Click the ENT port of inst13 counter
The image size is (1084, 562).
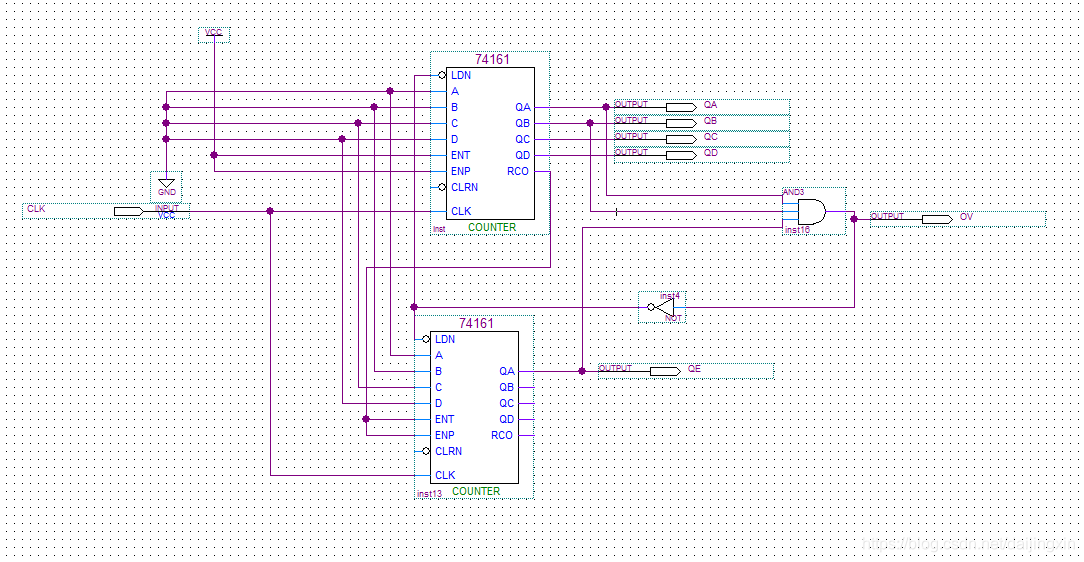pos(445,420)
